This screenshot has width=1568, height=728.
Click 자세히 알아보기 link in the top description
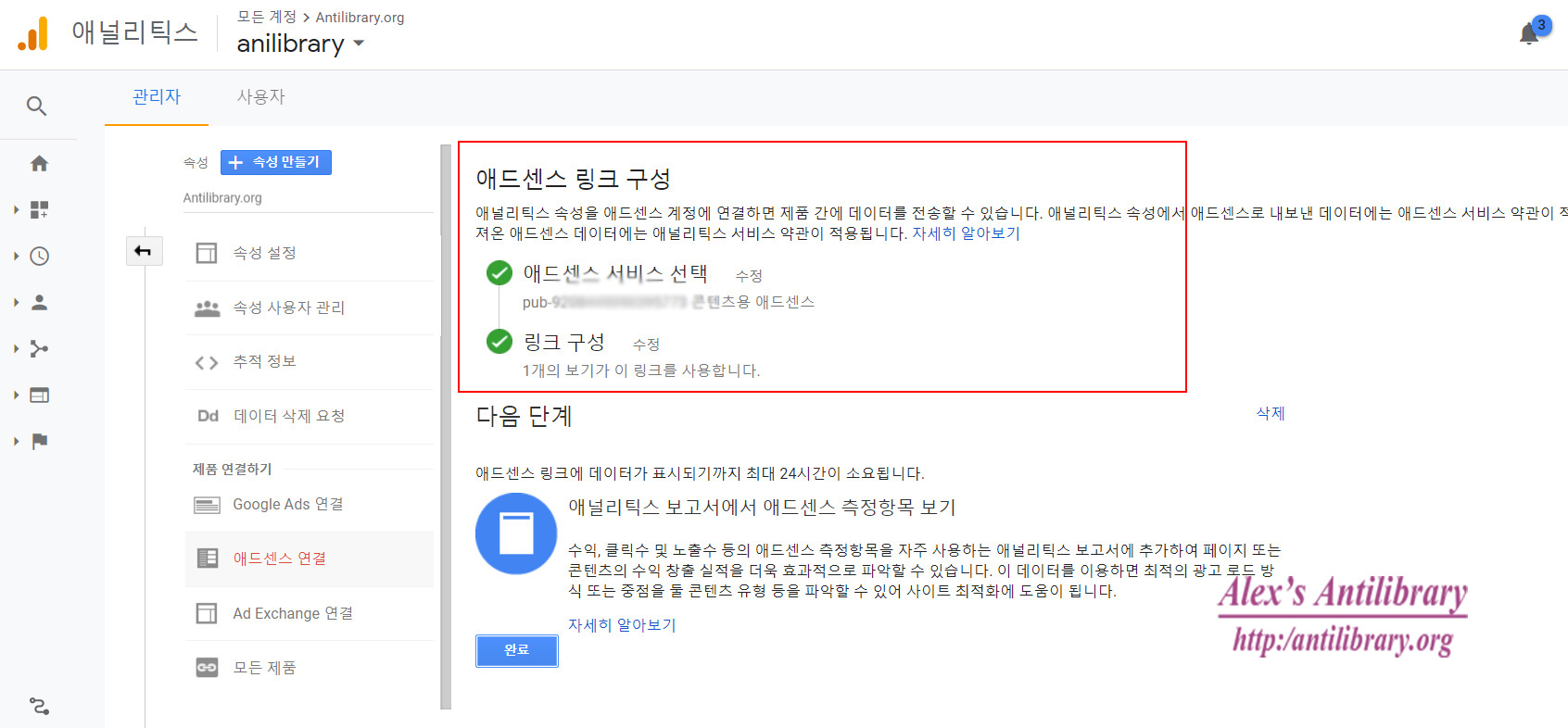coord(966,233)
